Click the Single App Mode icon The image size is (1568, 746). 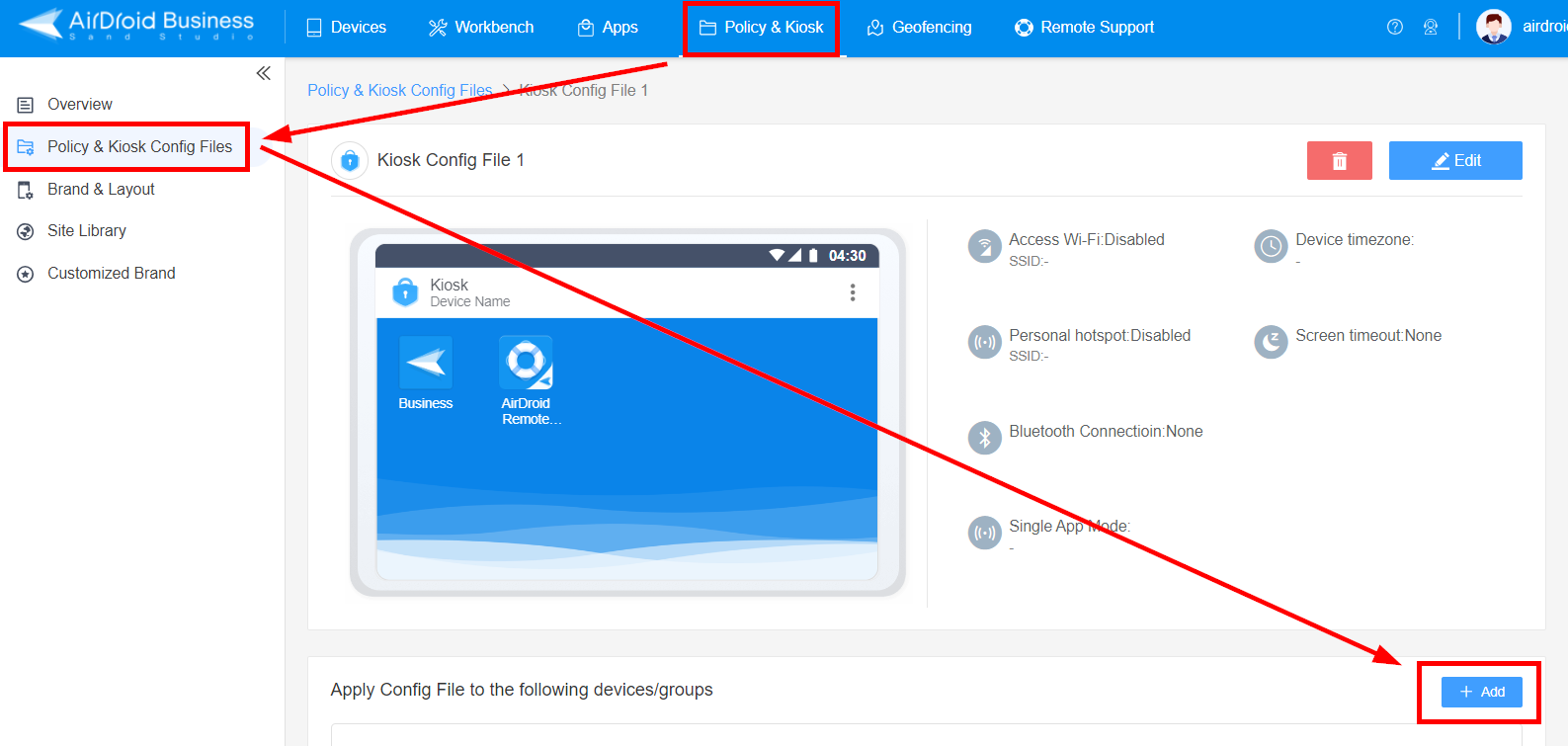click(985, 533)
